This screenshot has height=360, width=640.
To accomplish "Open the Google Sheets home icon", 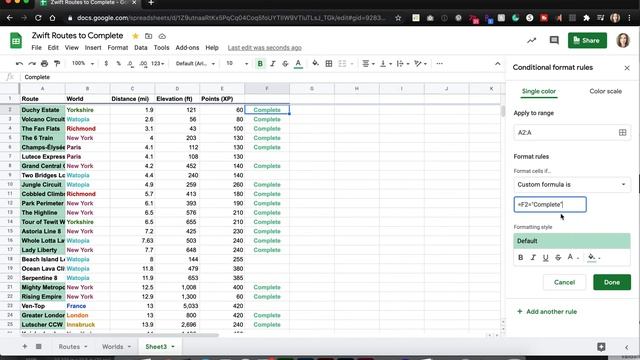I will pyautogui.click(x=16, y=40).
